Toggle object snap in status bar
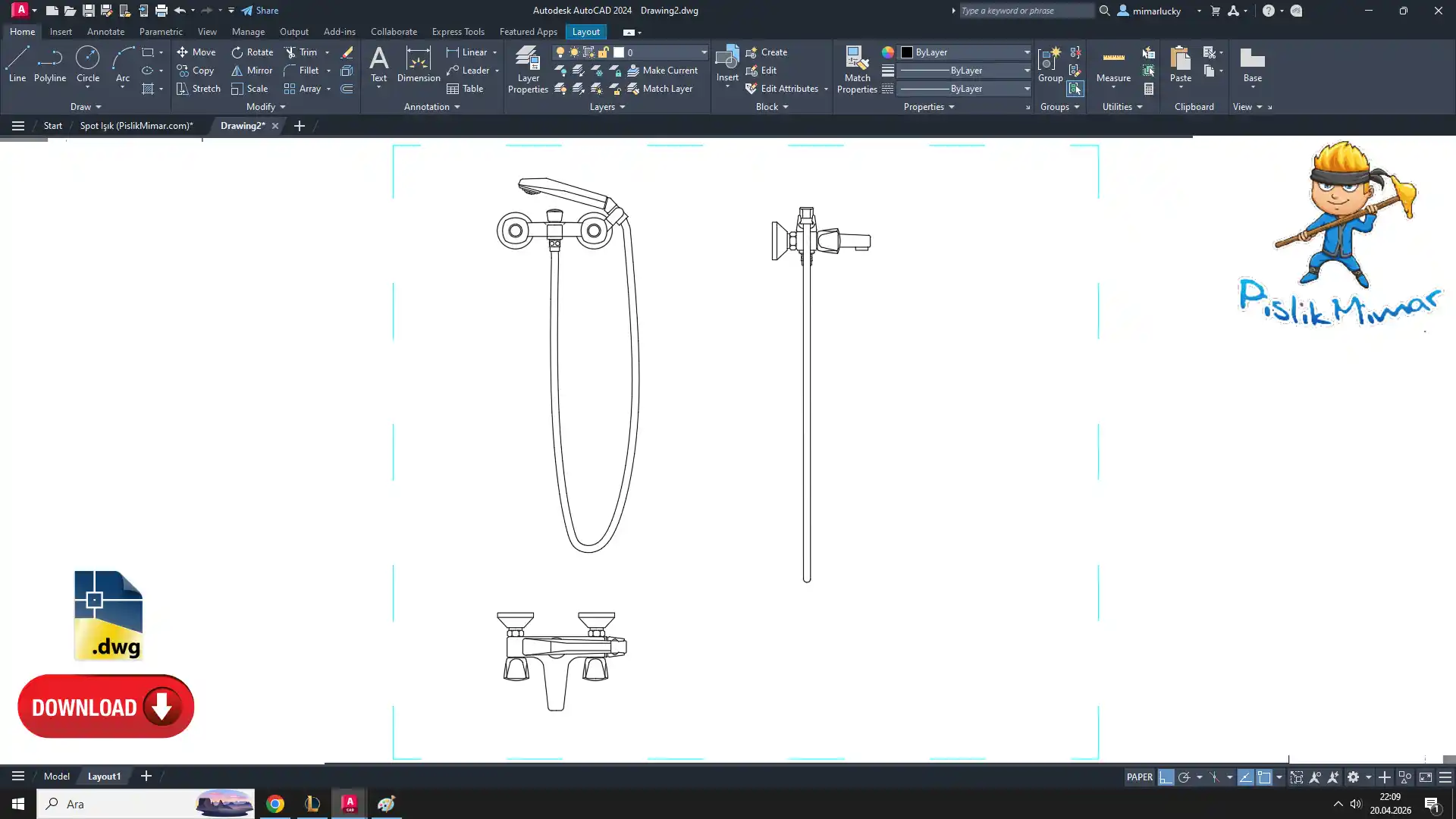Screen dimensions: 1456x819 pyautogui.click(x=1264, y=777)
